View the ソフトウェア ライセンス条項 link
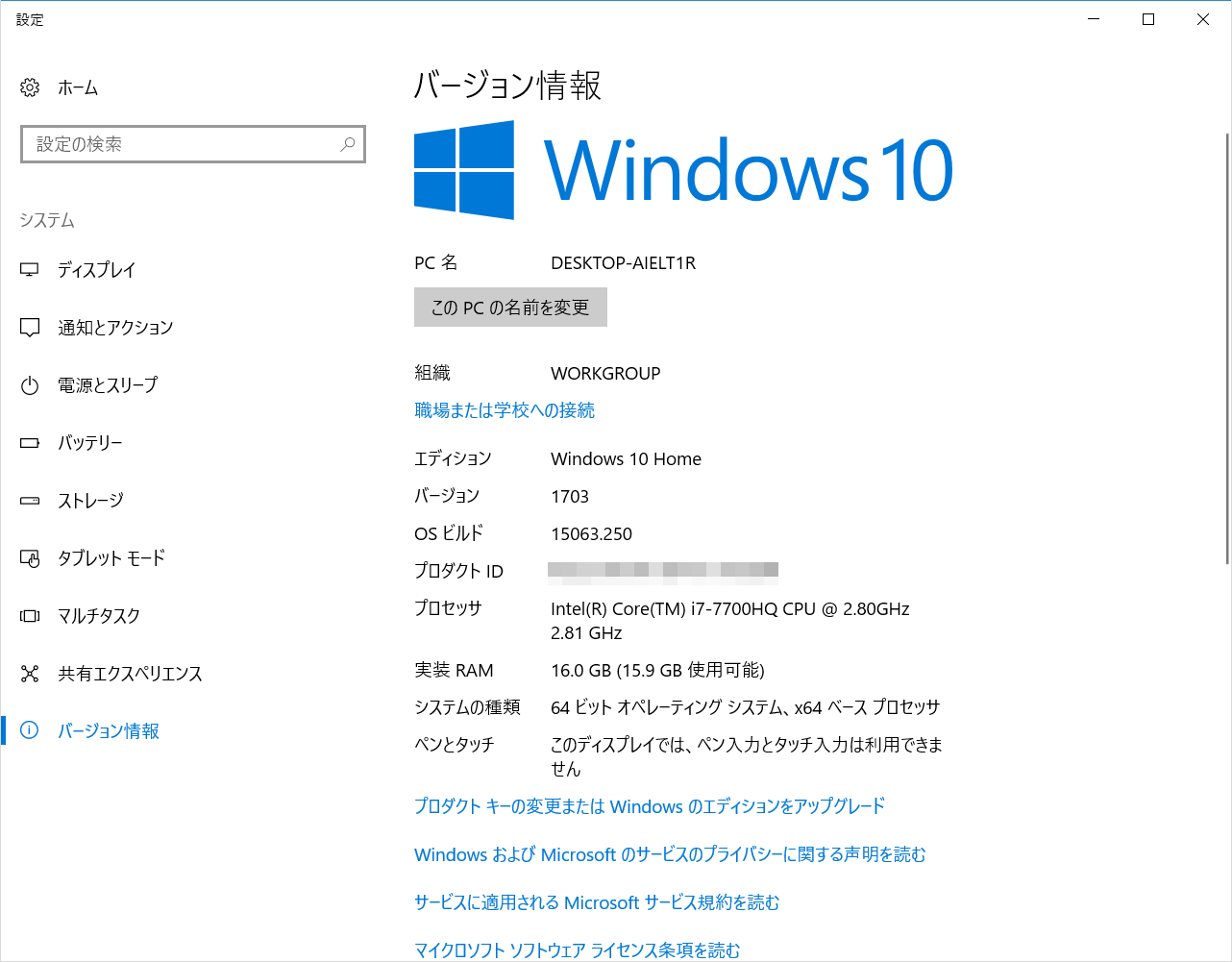Viewport: 1232px width, 962px height. (576, 950)
